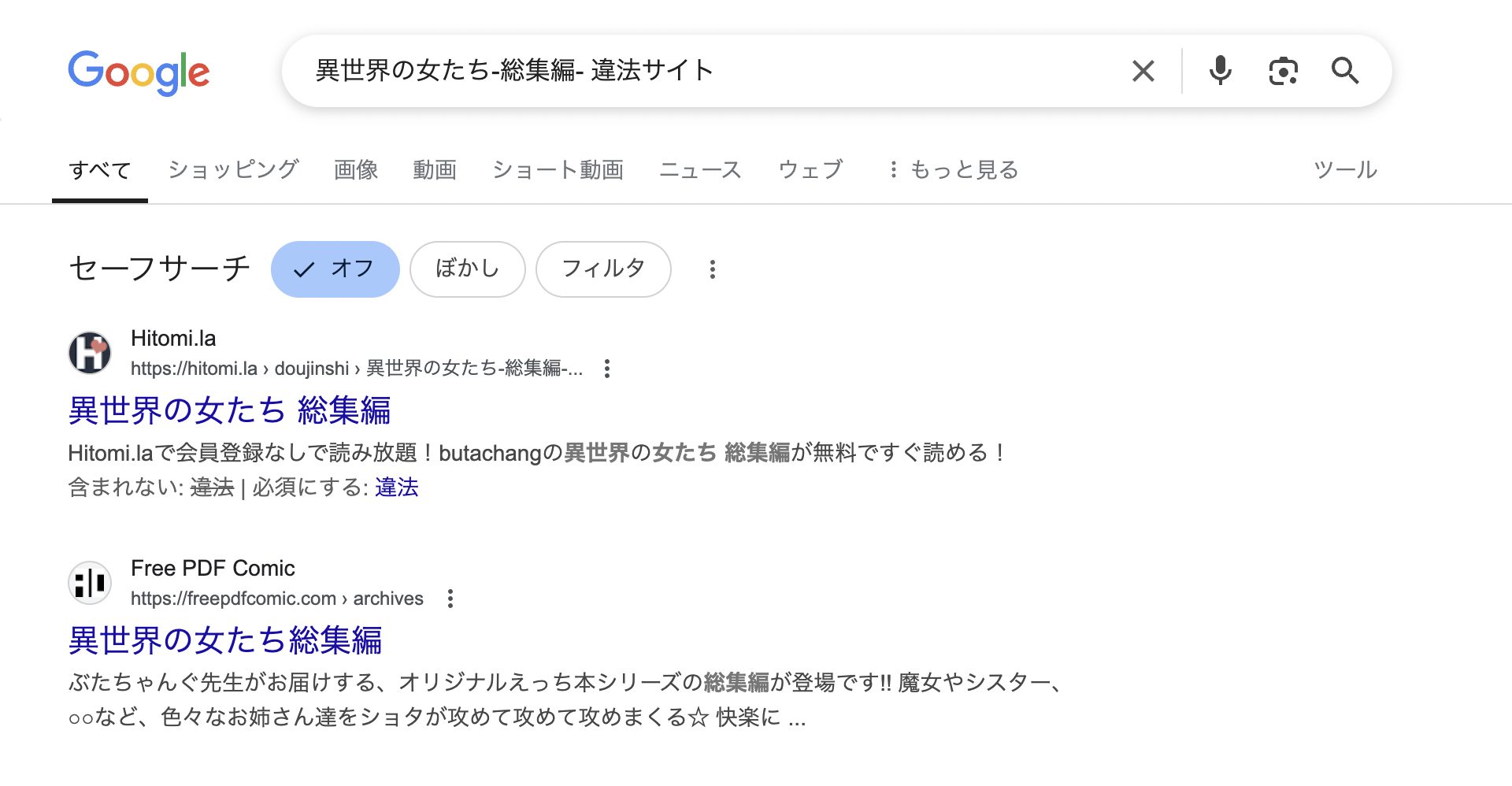The width and height of the screenshot is (1512, 786).
Task: Click the Free PDF Comic site favicon
Action: click(x=90, y=582)
